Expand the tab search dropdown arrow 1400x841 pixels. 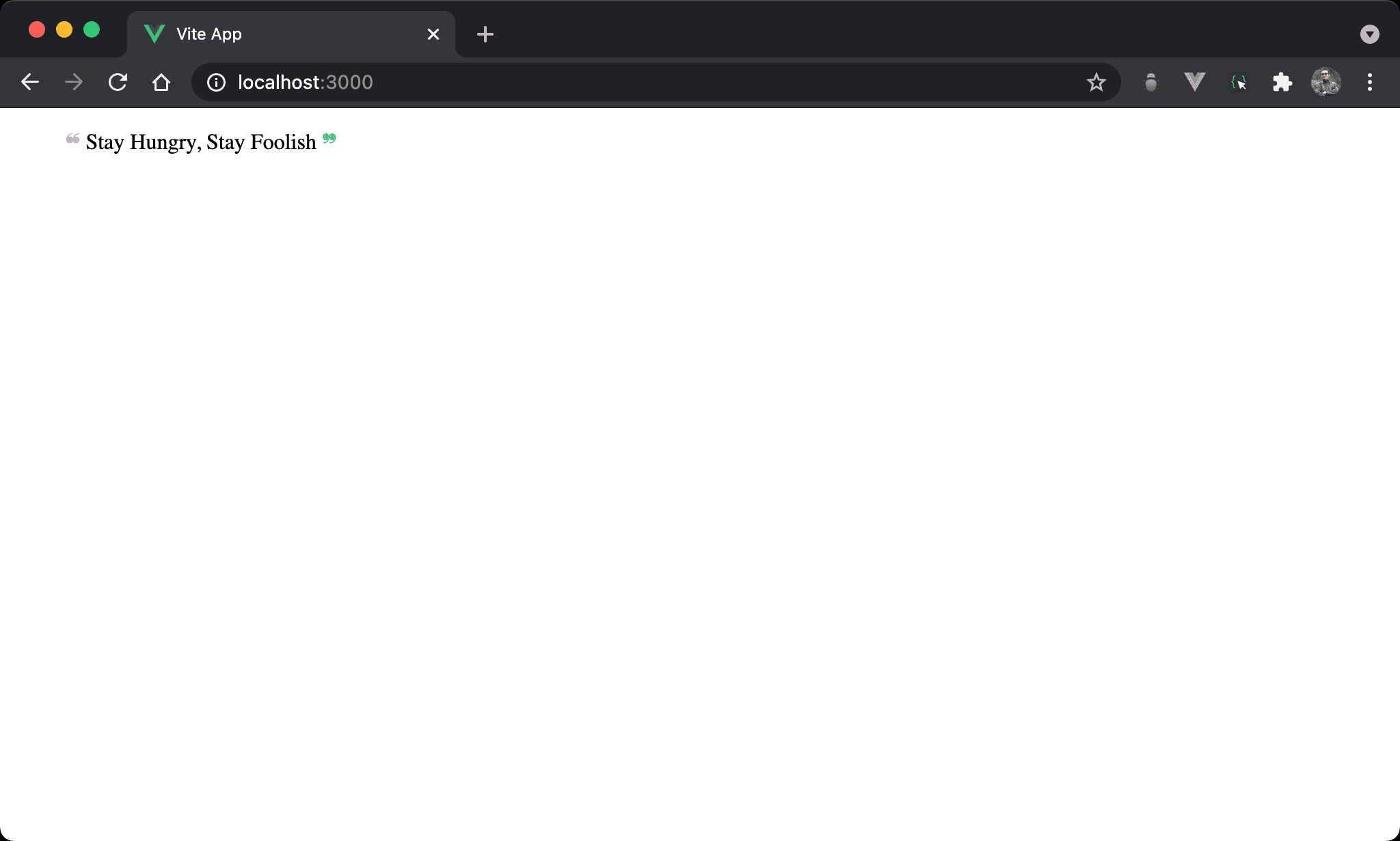[1369, 34]
